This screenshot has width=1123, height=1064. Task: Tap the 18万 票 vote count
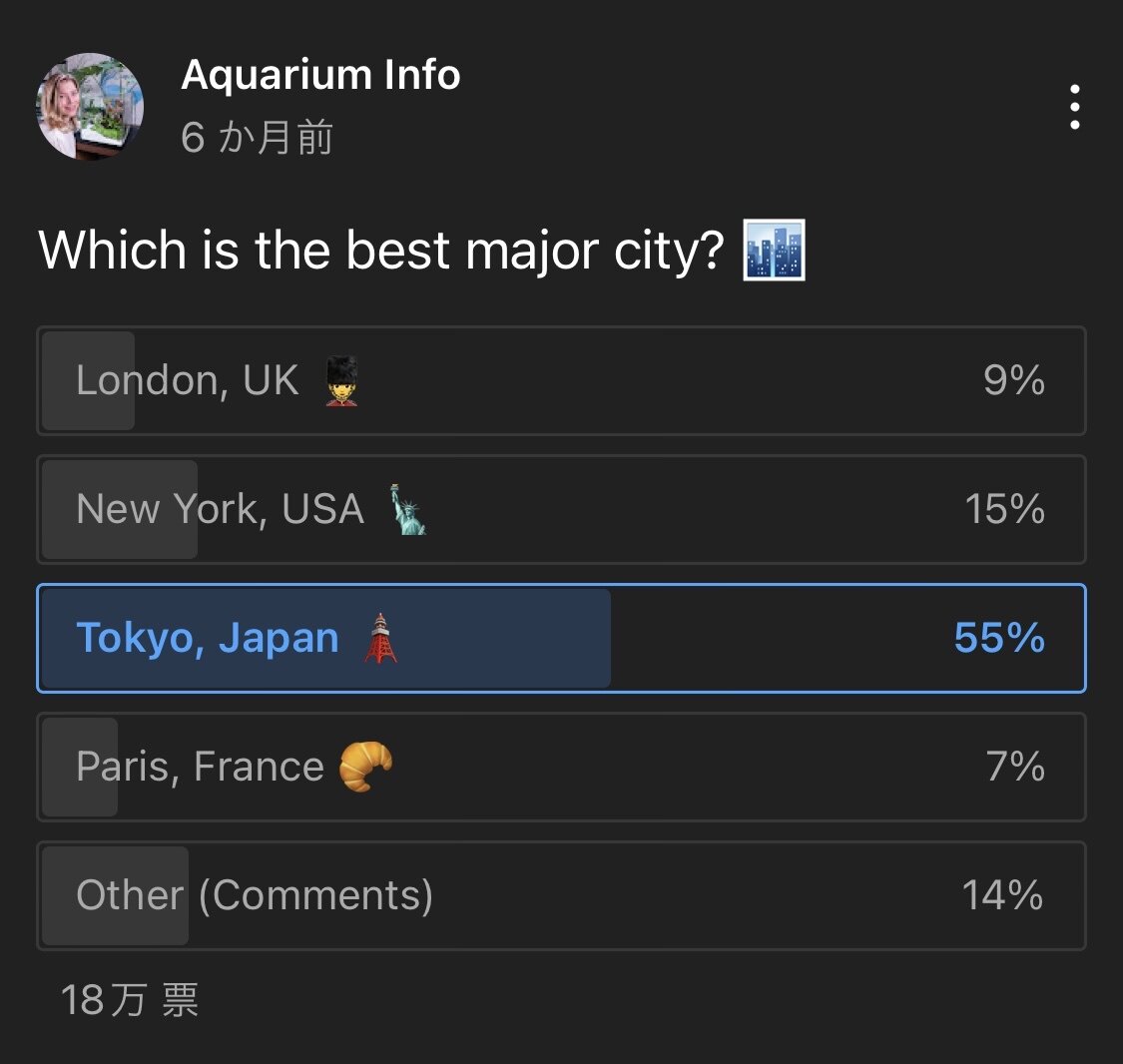tap(130, 999)
